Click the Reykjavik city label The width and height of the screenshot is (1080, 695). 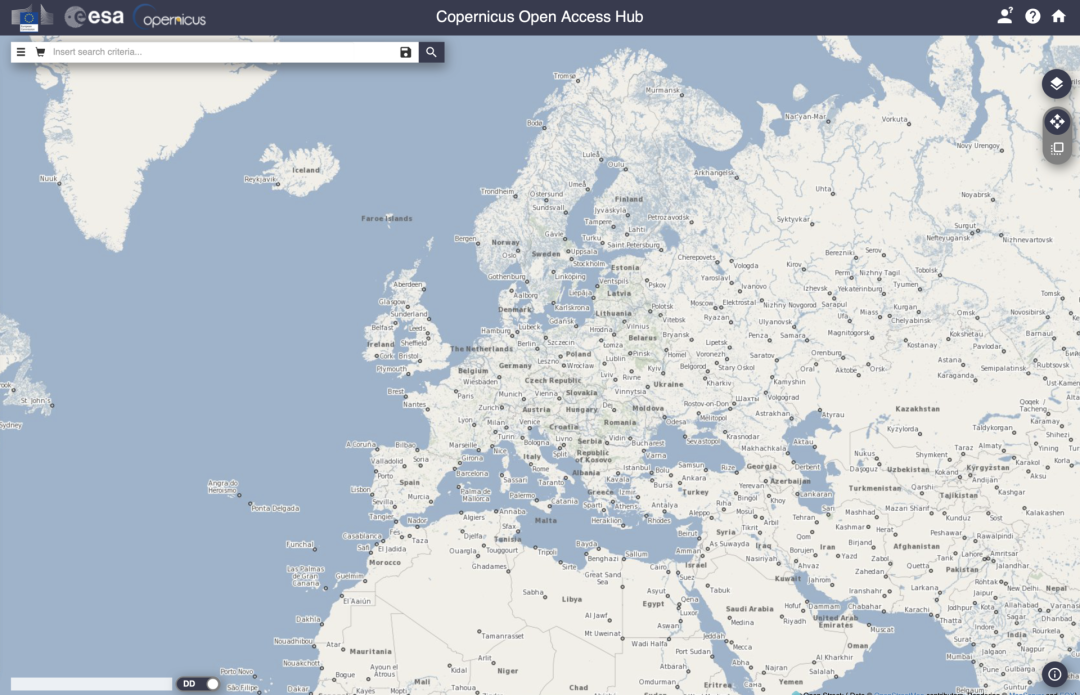[260, 179]
